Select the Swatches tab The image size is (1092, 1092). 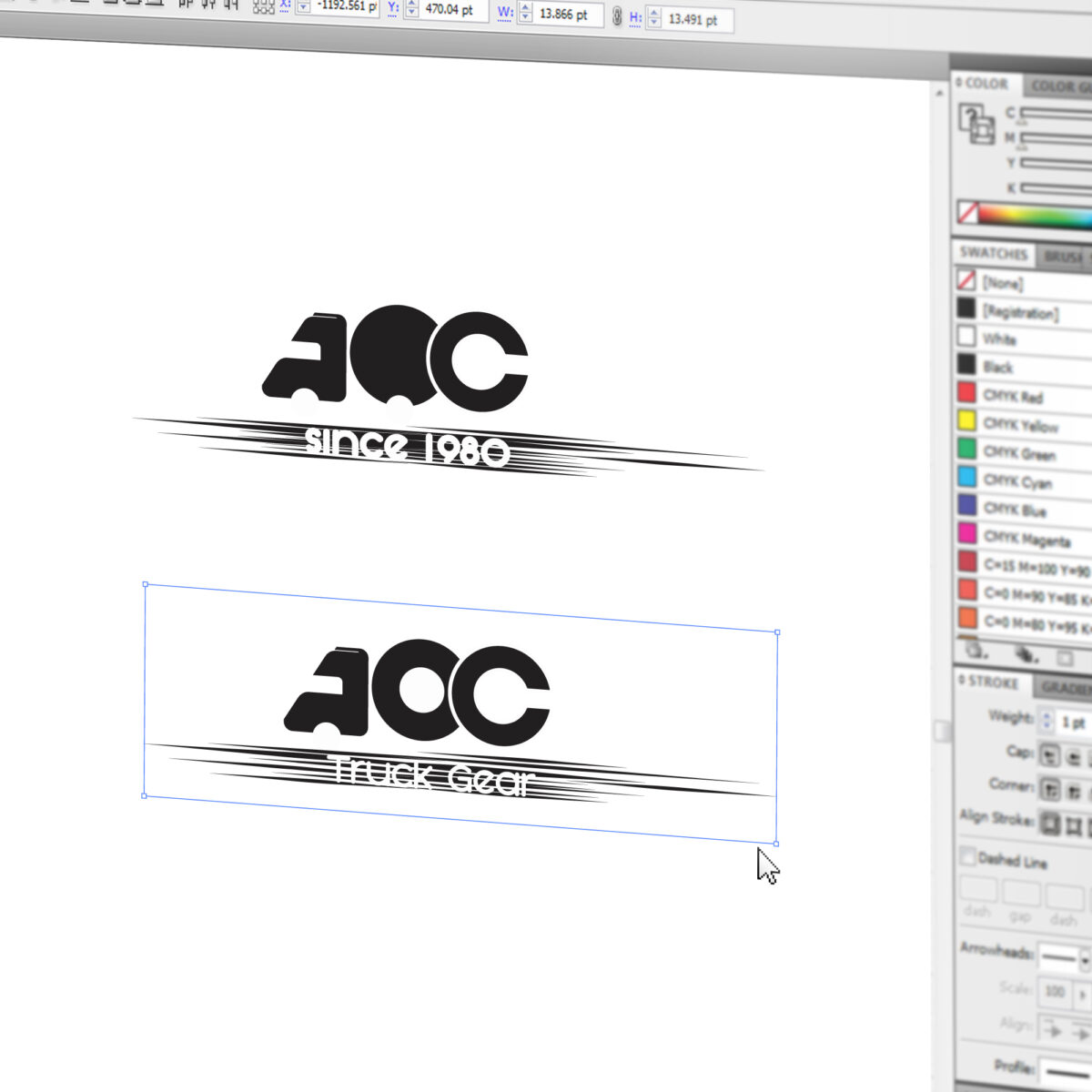click(993, 253)
